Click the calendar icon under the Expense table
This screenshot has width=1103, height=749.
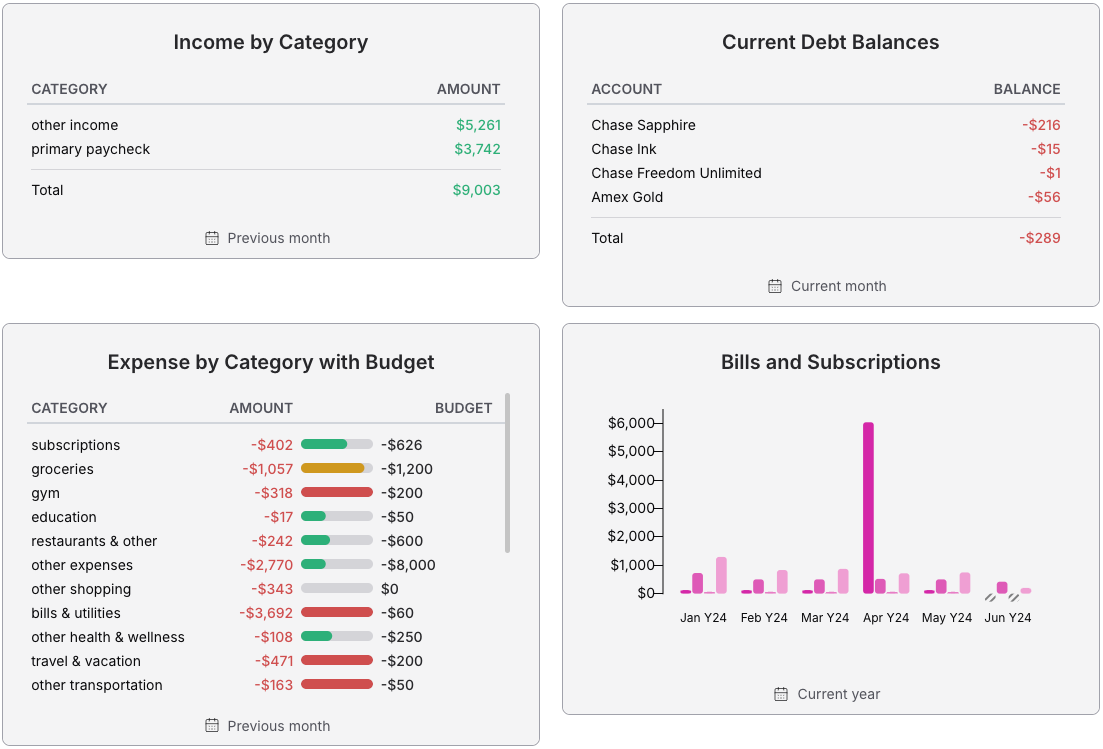point(212,726)
